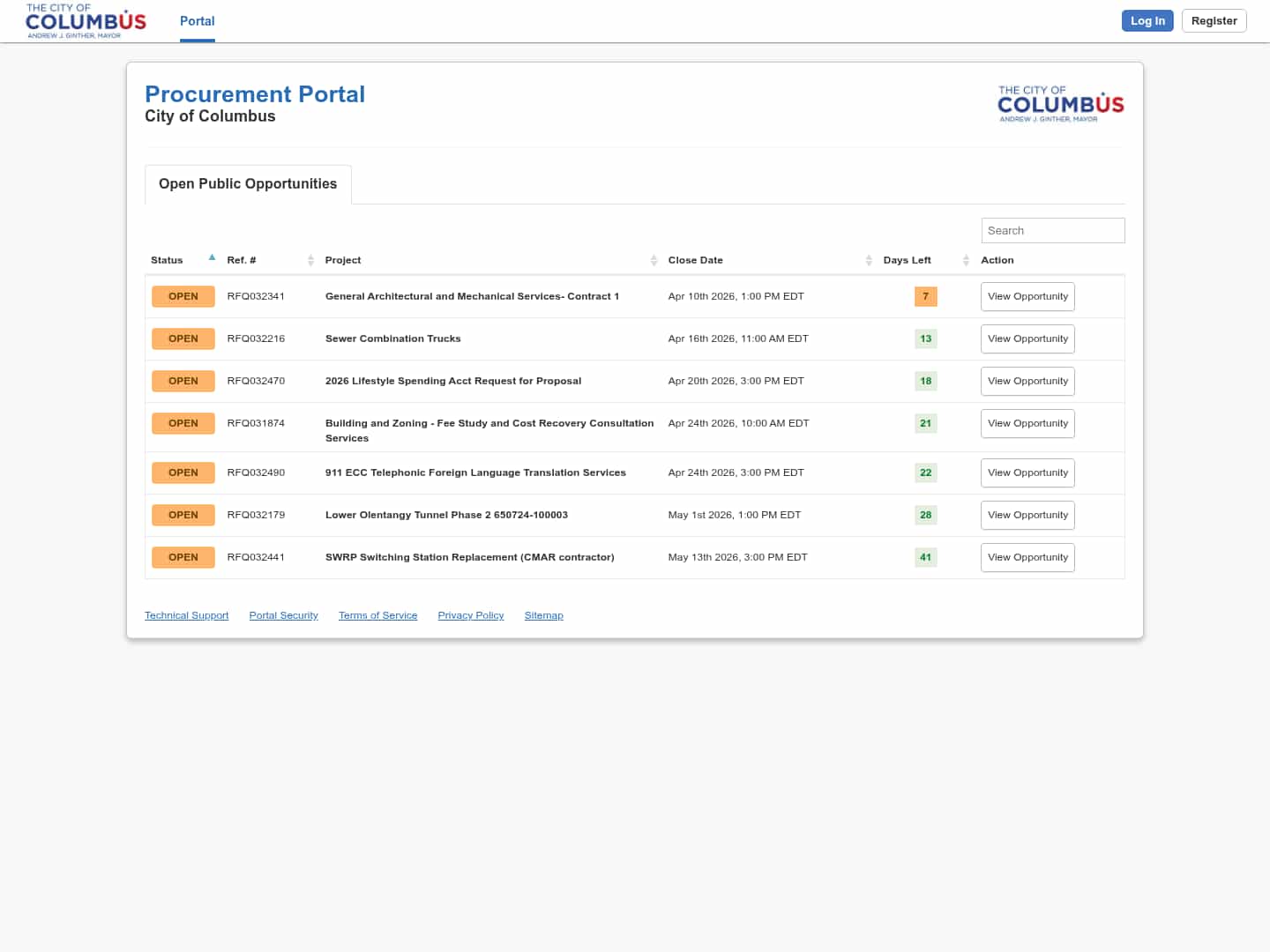
Task: Sort by Close Date column arrows
Action: [x=869, y=260]
